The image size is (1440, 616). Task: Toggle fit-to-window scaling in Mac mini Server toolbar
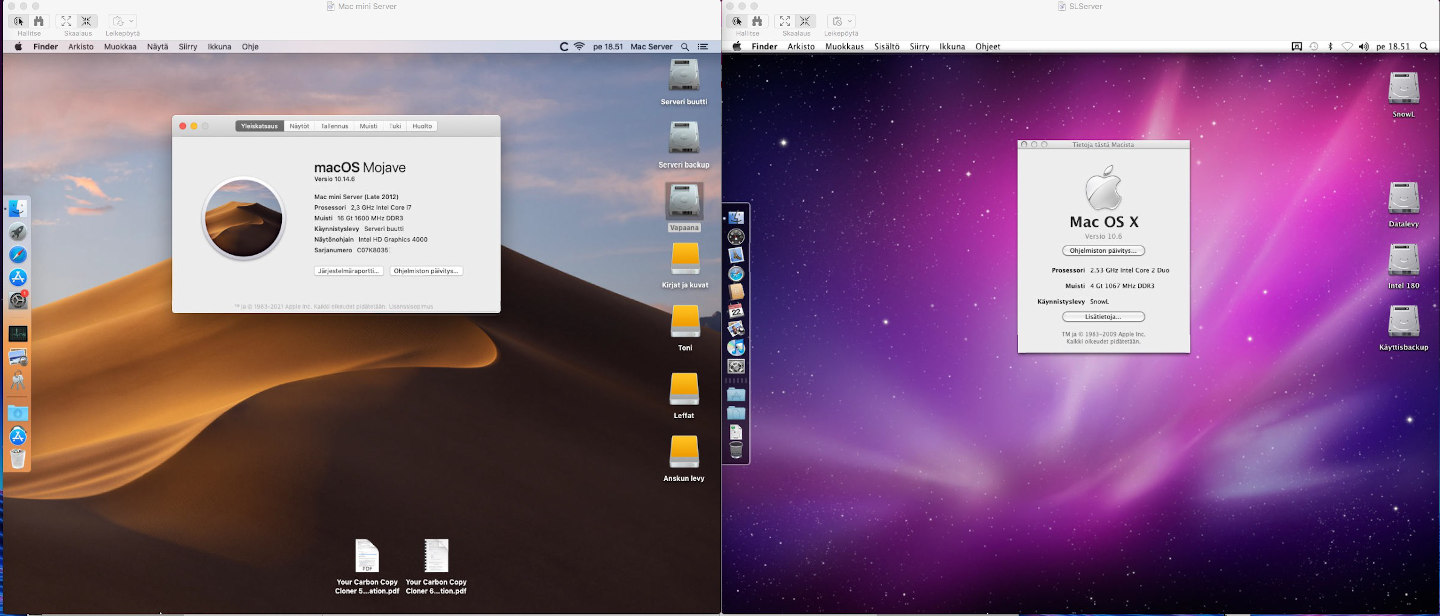click(x=66, y=20)
